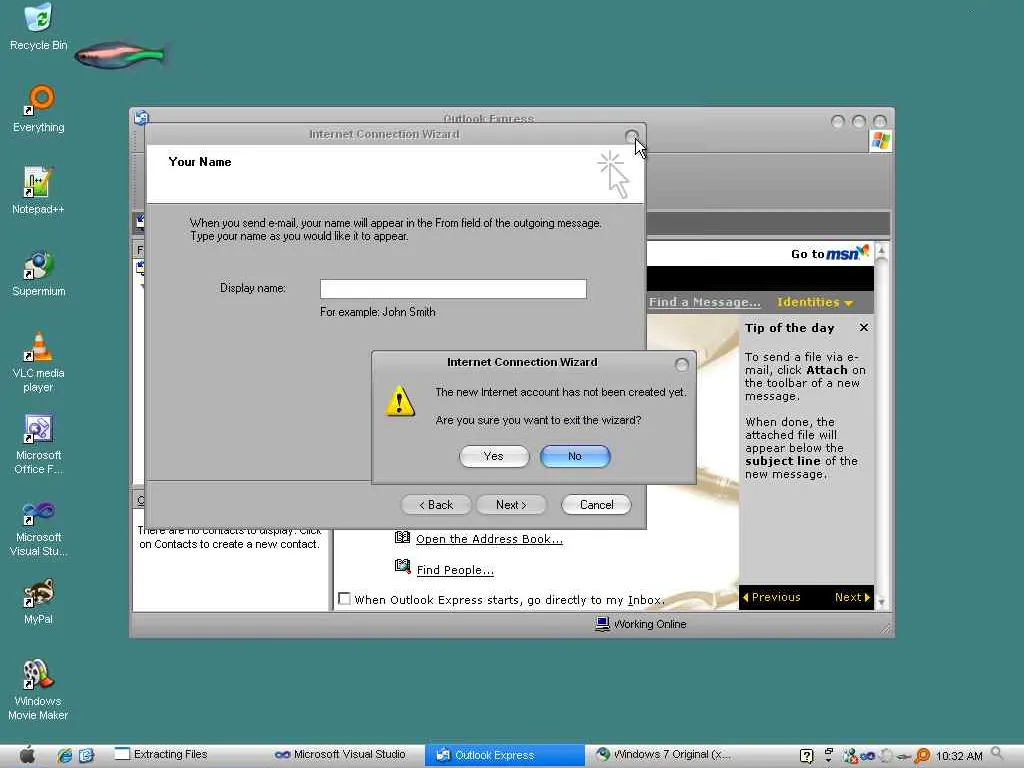Click No to stay in the wizard
Viewport: 1024px width, 768px height.
pos(575,456)
